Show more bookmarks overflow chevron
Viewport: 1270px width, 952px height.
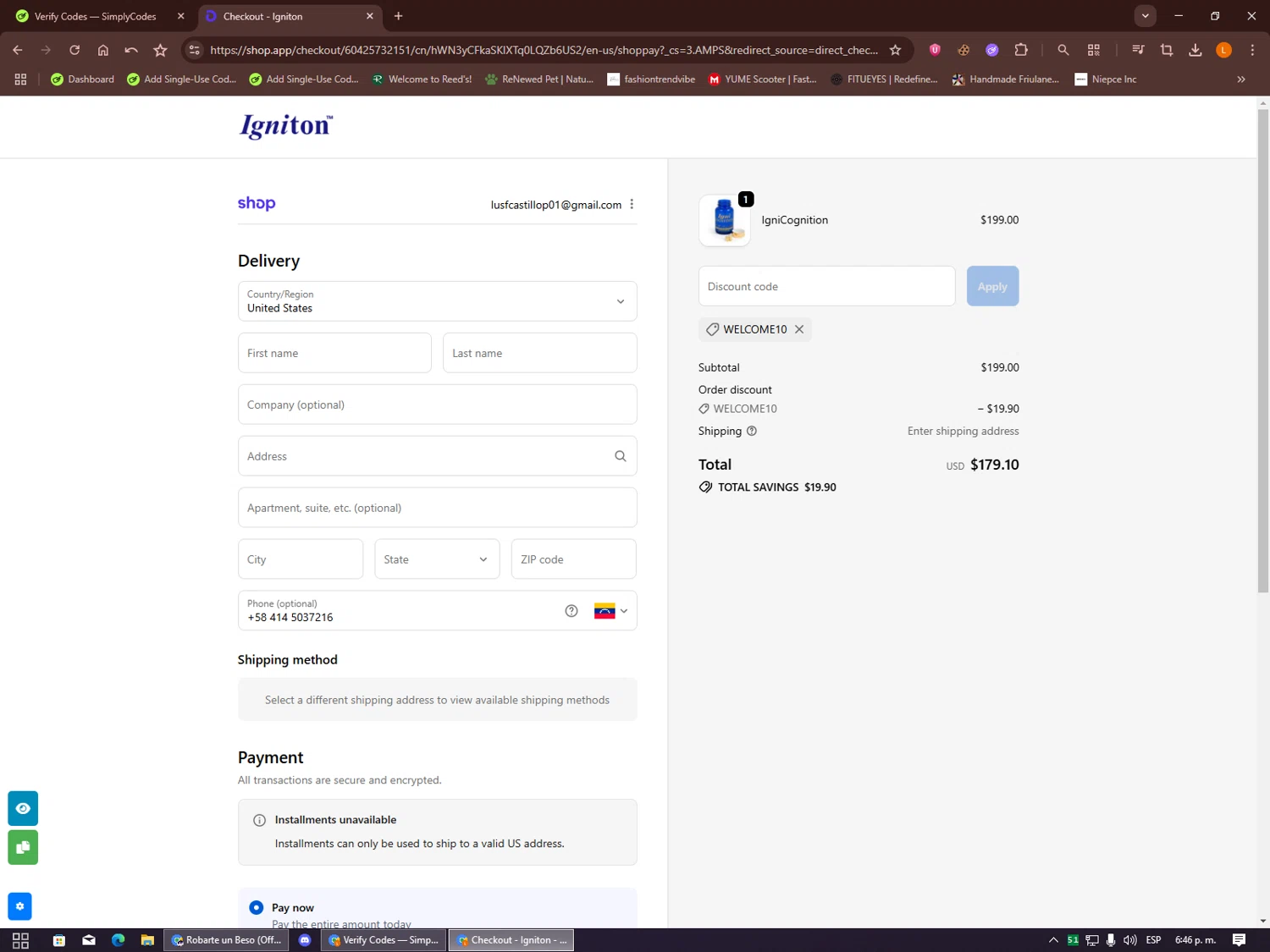[1241, 79]
